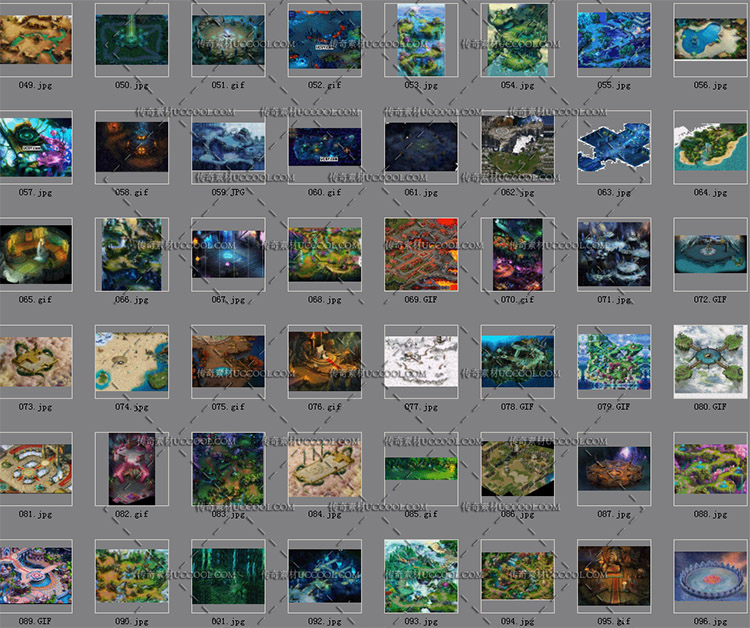This screenshot has height=628, width=750.
Task: Click the 059.JPG snowy thumbnail
Action: click(x=228, y=147)
